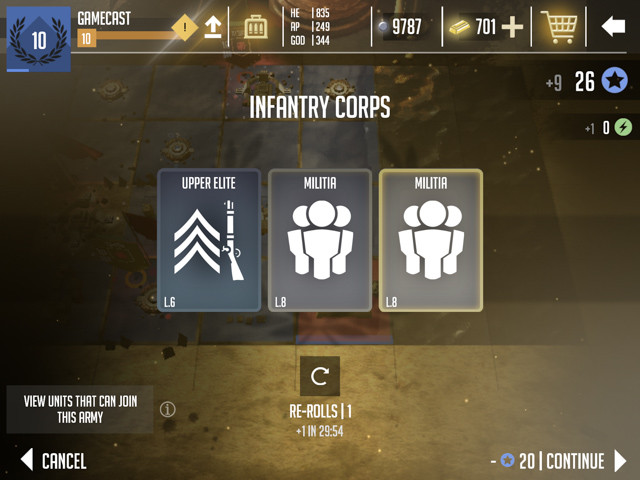Click the upload arrow icon

tap(213, 27)
